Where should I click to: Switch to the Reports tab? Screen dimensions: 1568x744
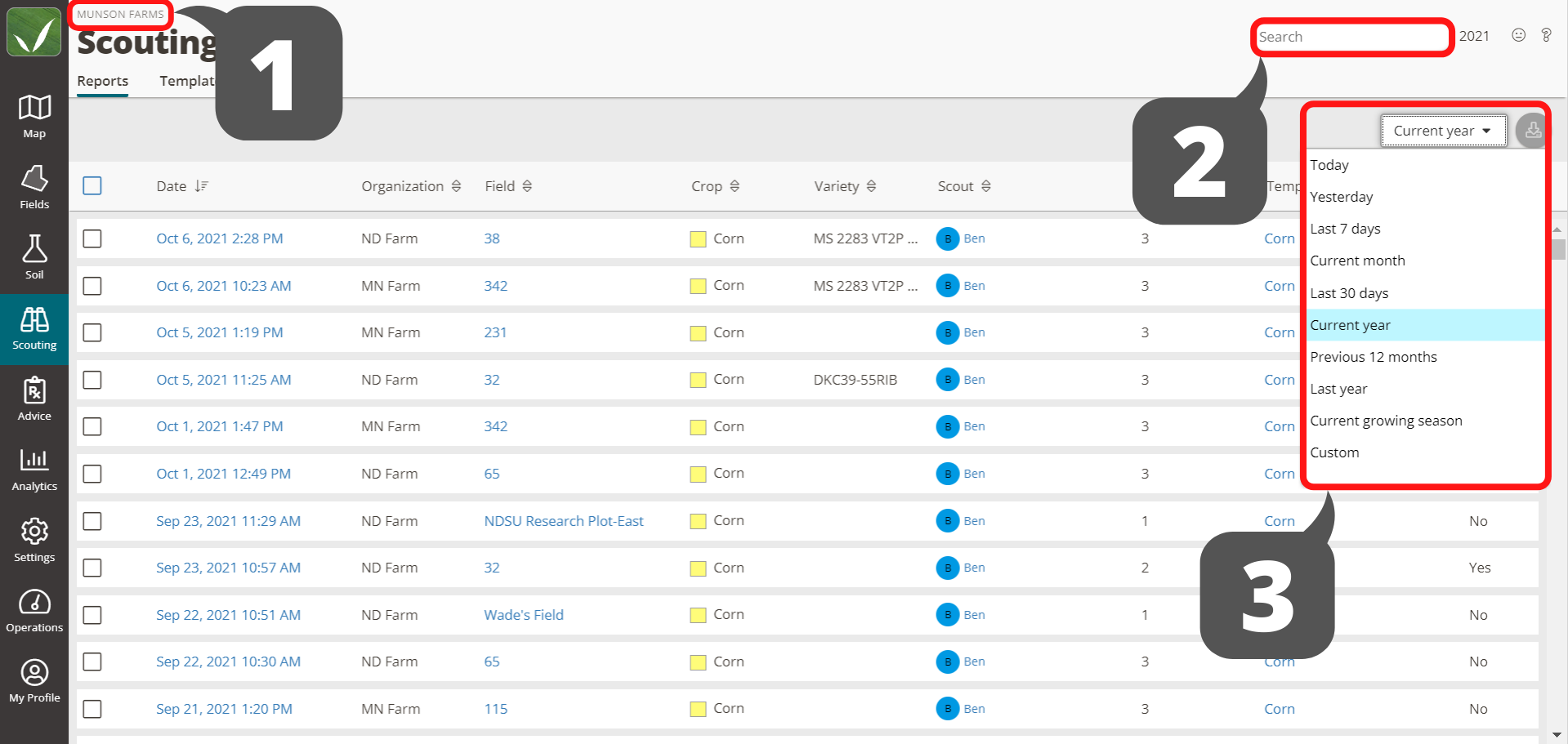point(102,81)
